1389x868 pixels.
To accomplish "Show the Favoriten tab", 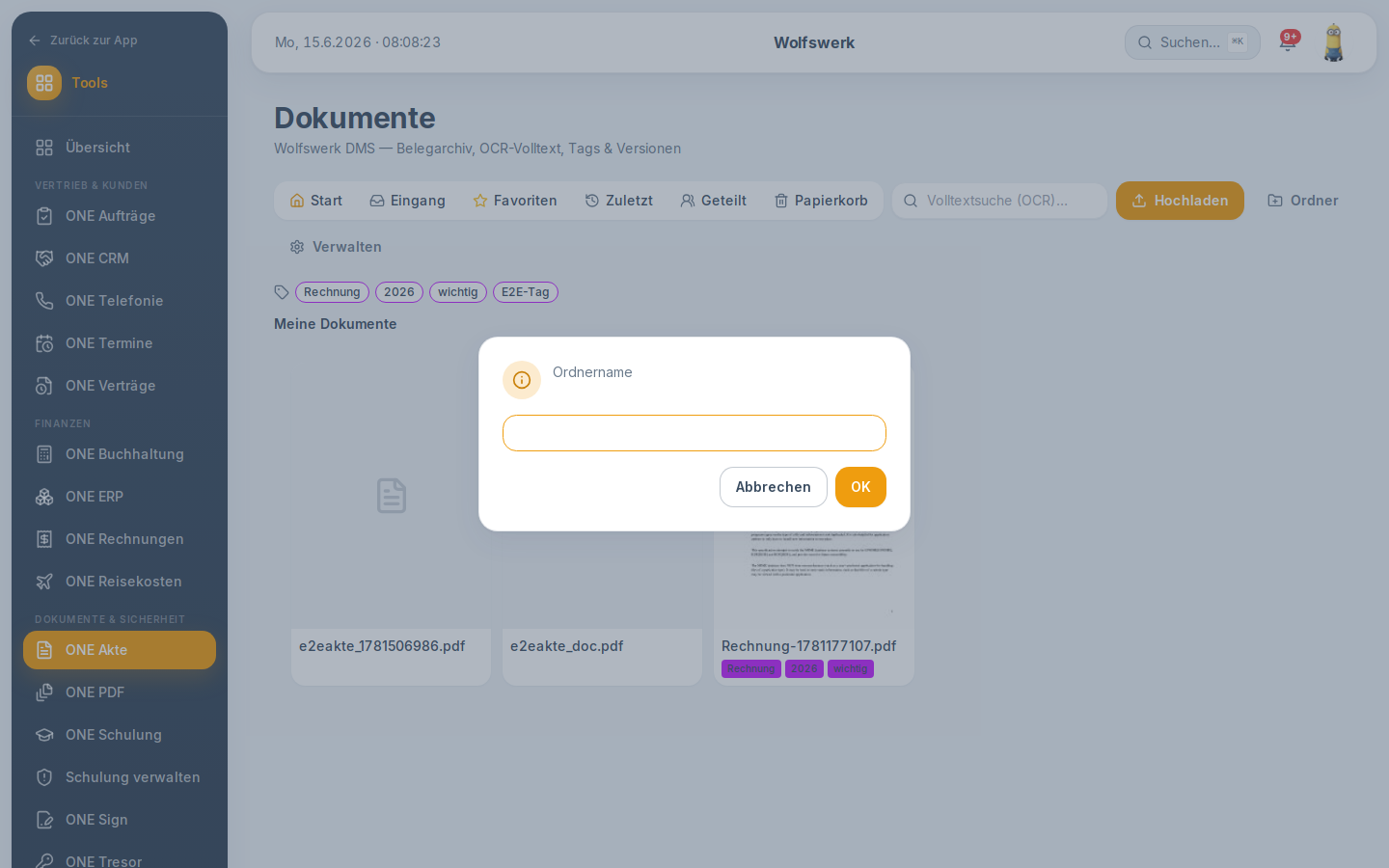I will (x=515, y=201).
